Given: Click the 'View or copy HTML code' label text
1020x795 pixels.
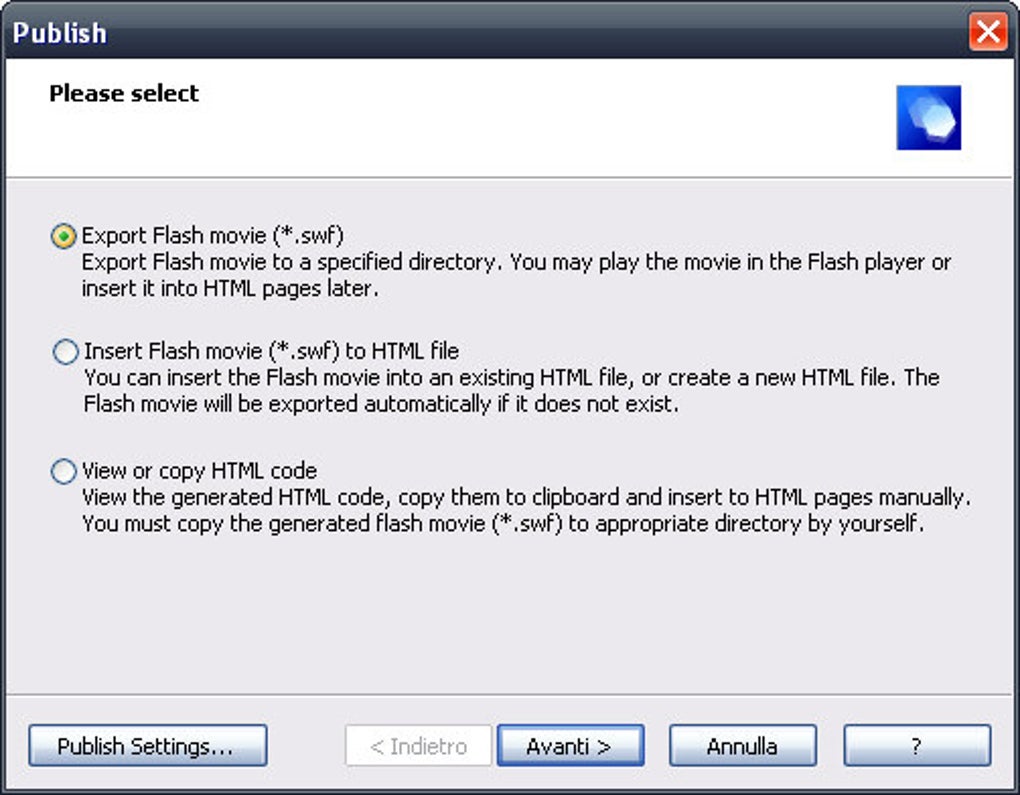Looking at the screenshot, I should (199, 471).
